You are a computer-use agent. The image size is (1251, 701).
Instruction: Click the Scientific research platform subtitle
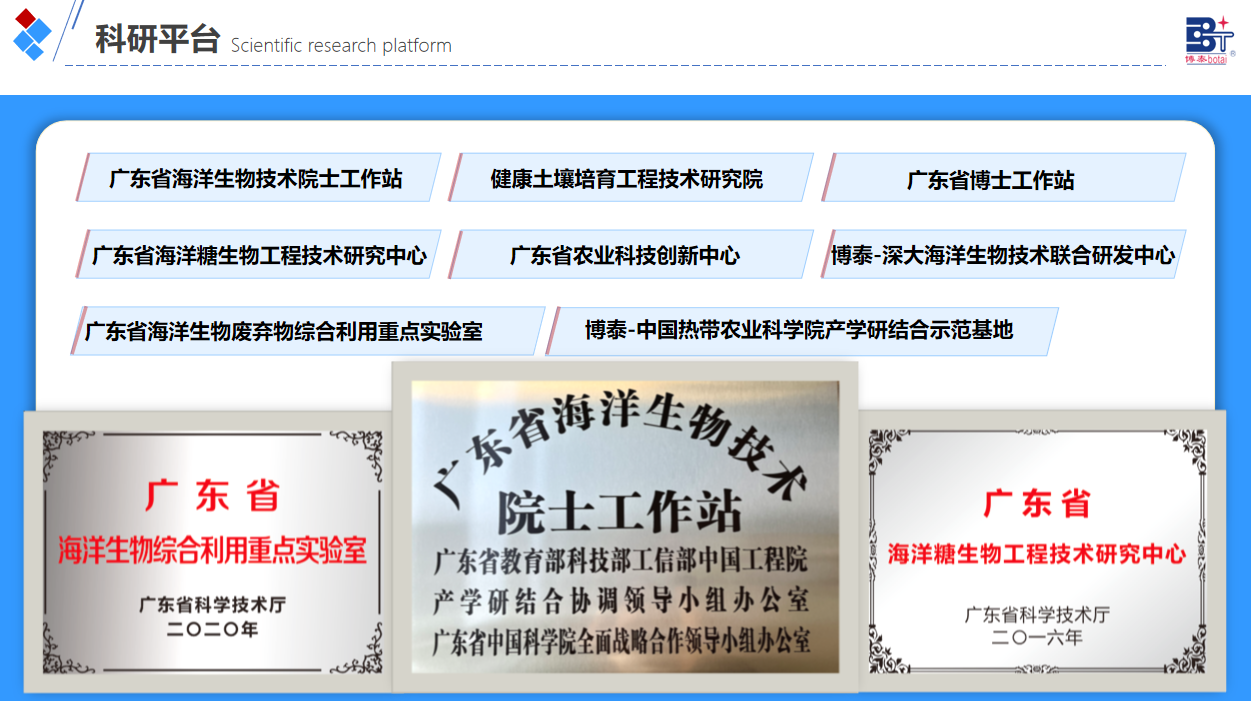pyautogui.click(x=341, y=46)
